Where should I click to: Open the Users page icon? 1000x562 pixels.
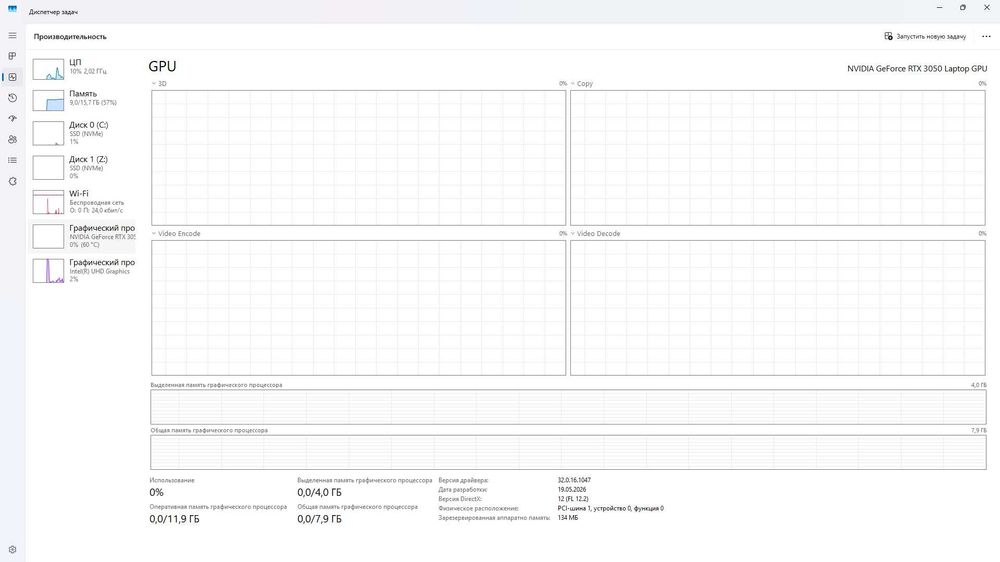(x=12, y=140)
